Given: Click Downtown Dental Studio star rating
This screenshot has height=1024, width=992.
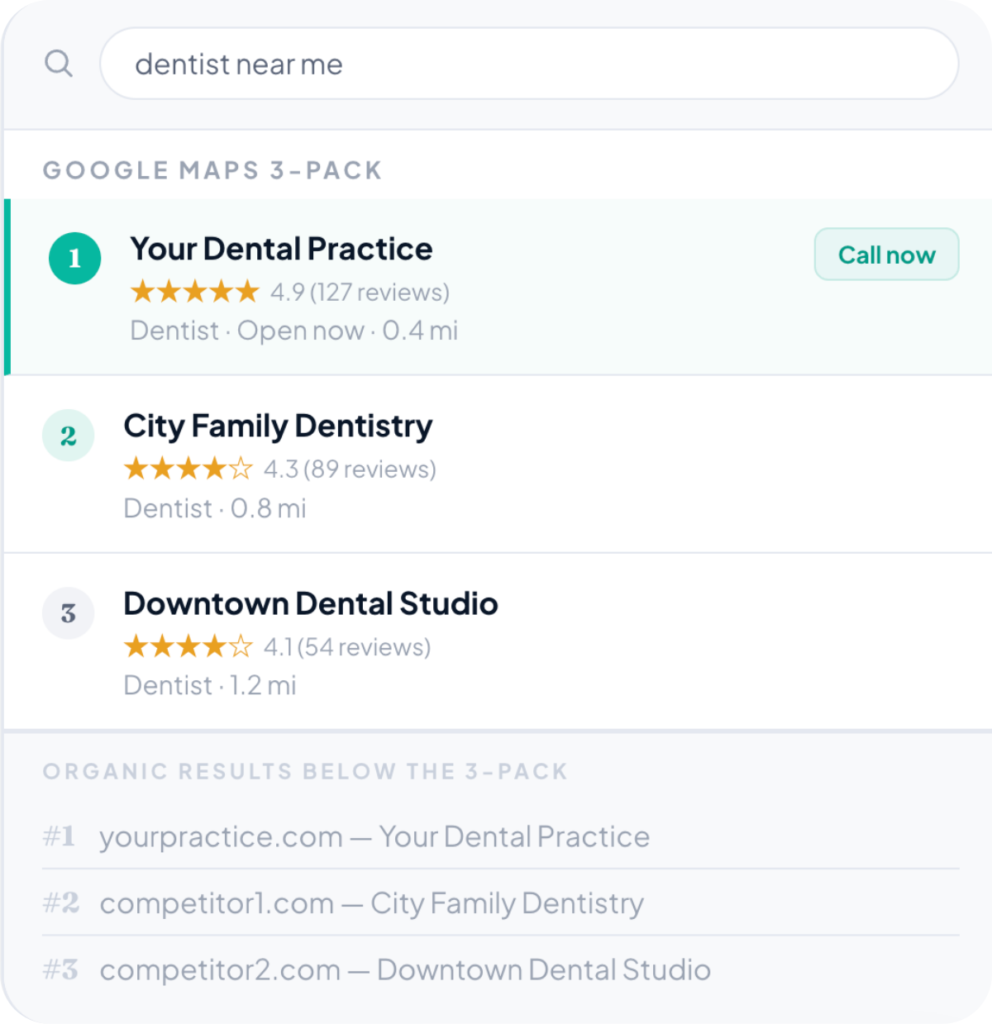Looking at the screenshot, I should [x=188, y=647].
